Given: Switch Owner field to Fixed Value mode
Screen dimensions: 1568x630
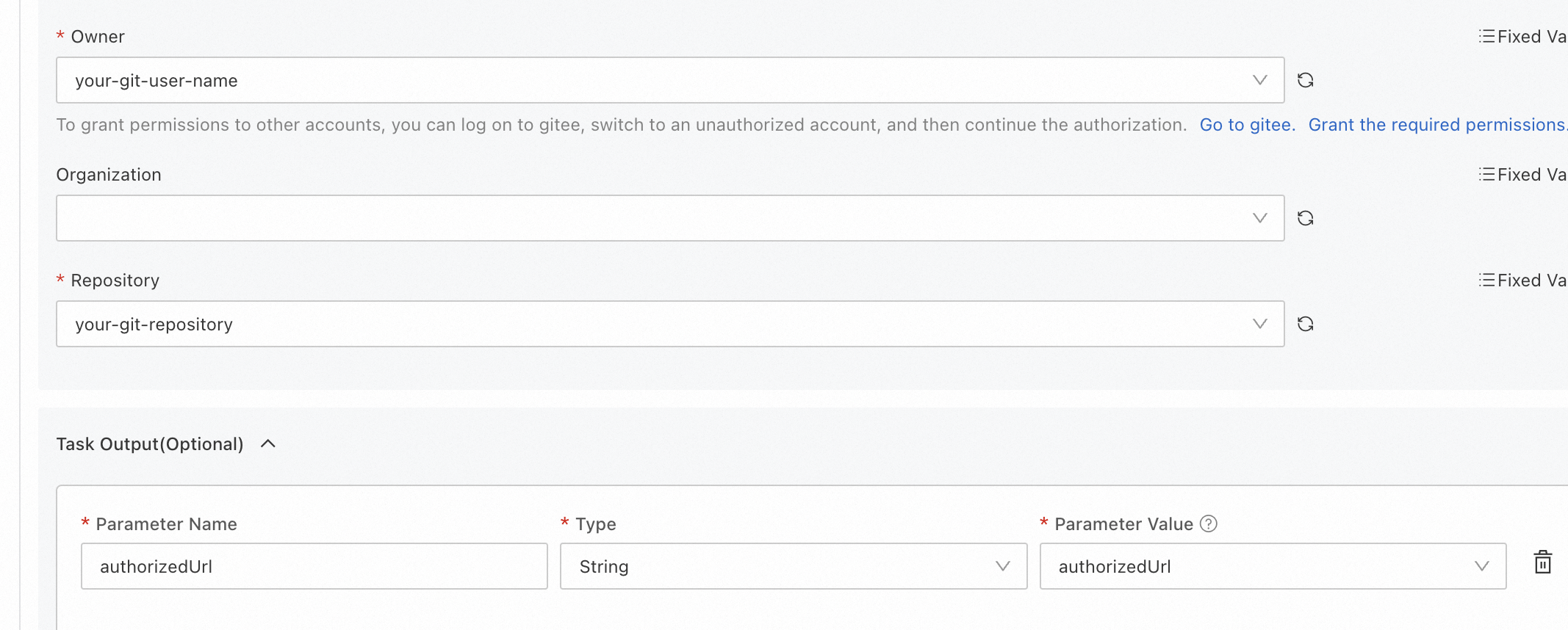Looking at the screenshot, I should (1522, 37).
